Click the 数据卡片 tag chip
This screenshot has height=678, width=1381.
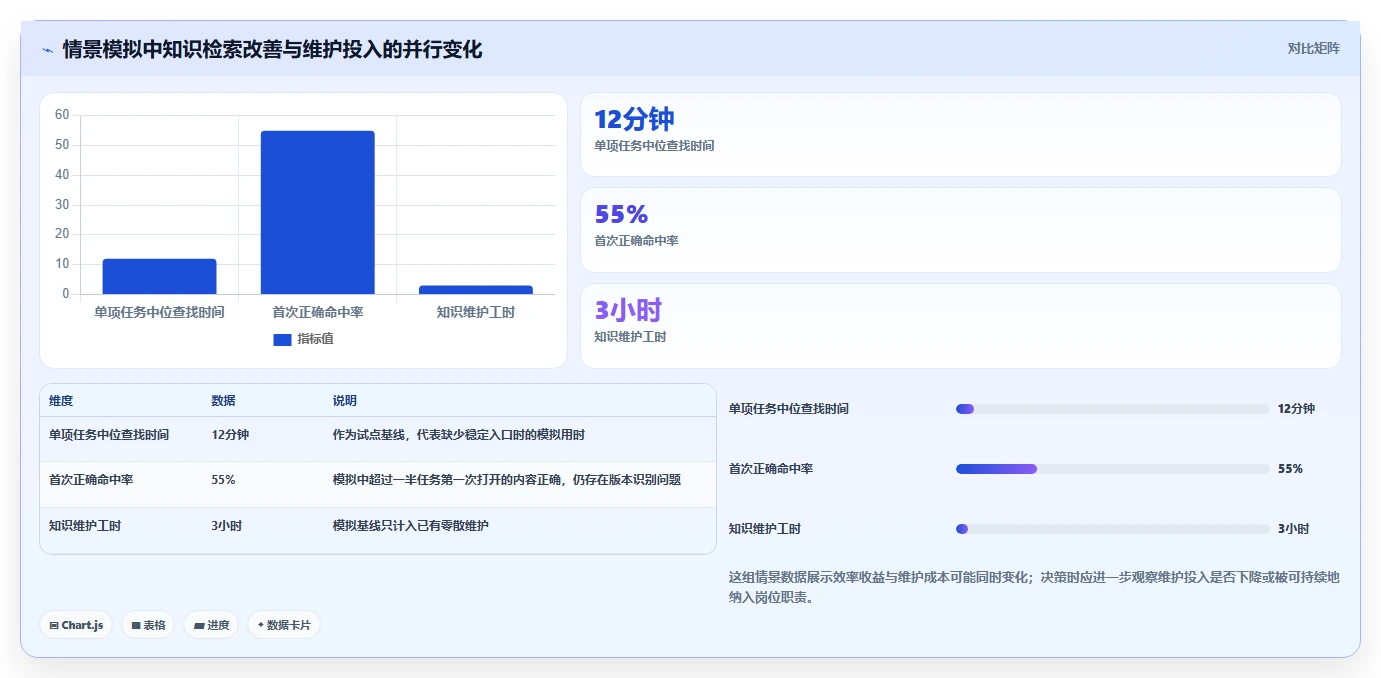coord(284,625)
